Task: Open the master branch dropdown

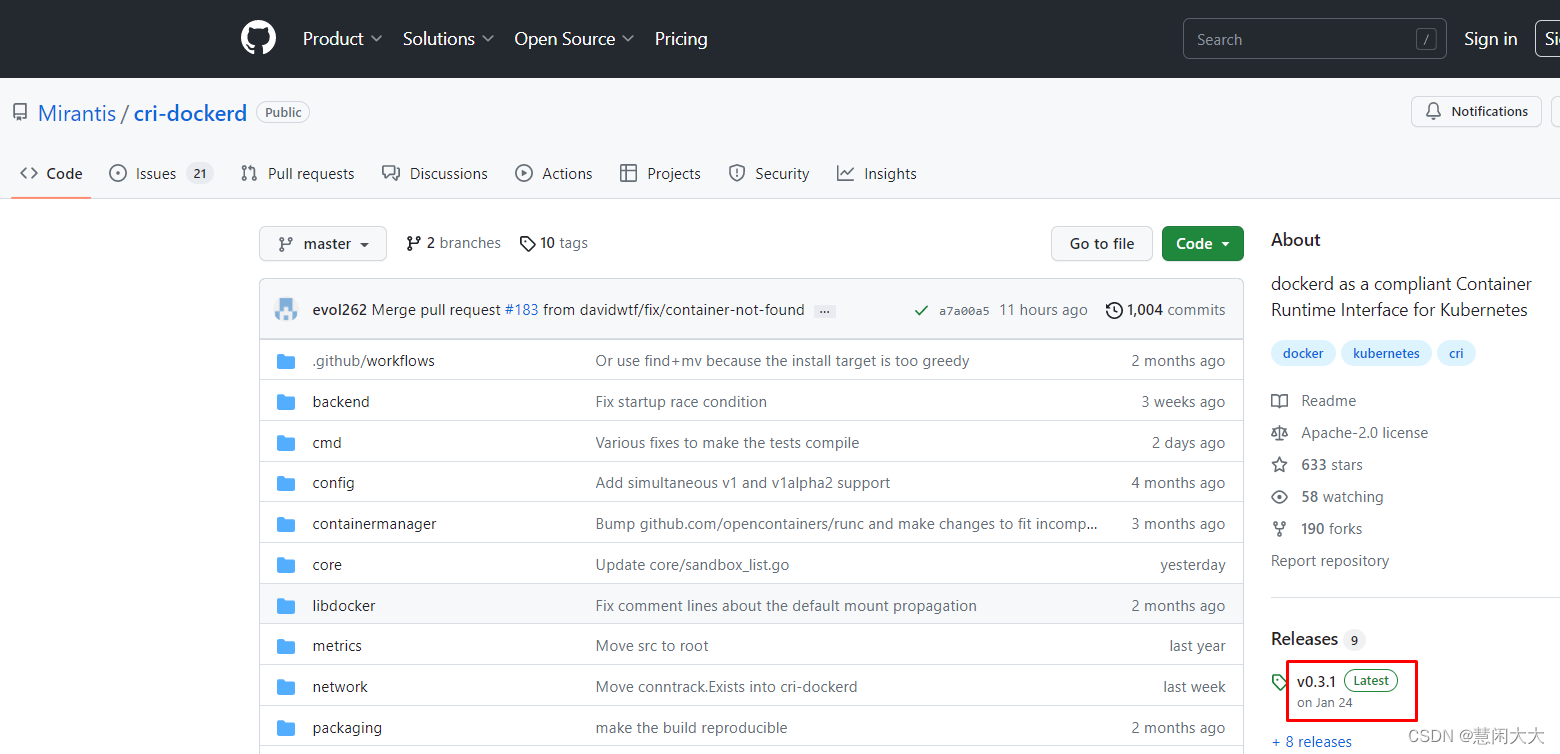Action: pos(323,243)
